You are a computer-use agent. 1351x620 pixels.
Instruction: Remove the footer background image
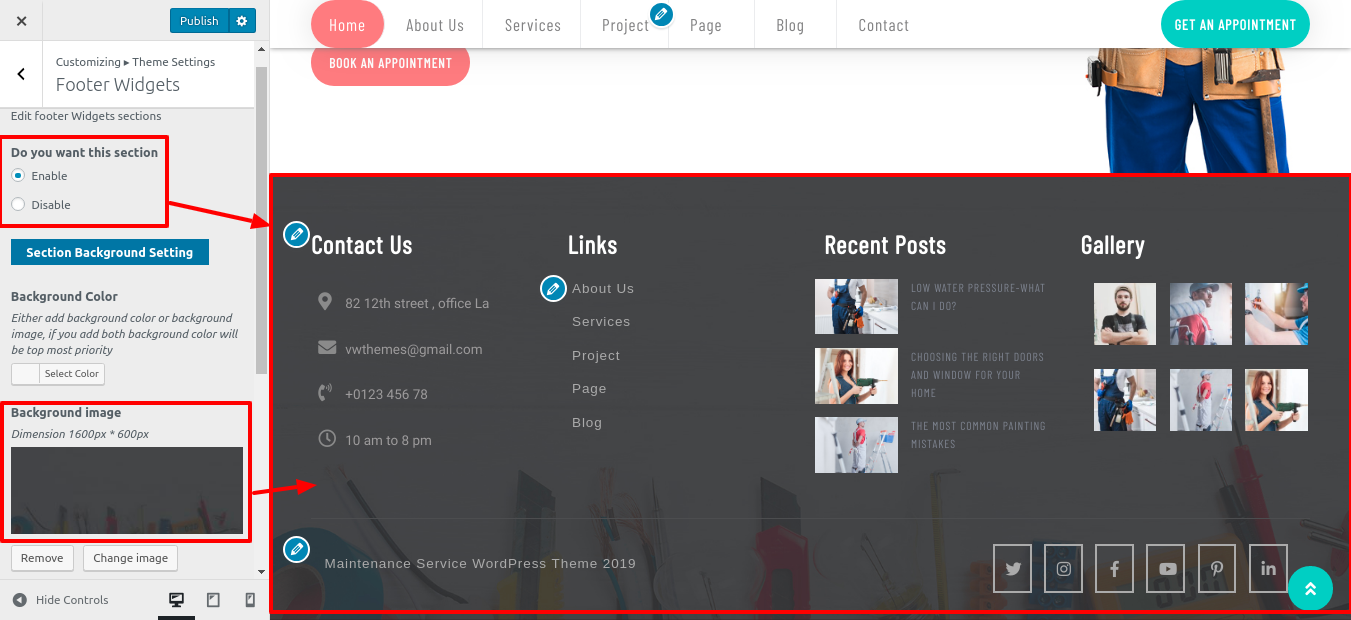42,558
